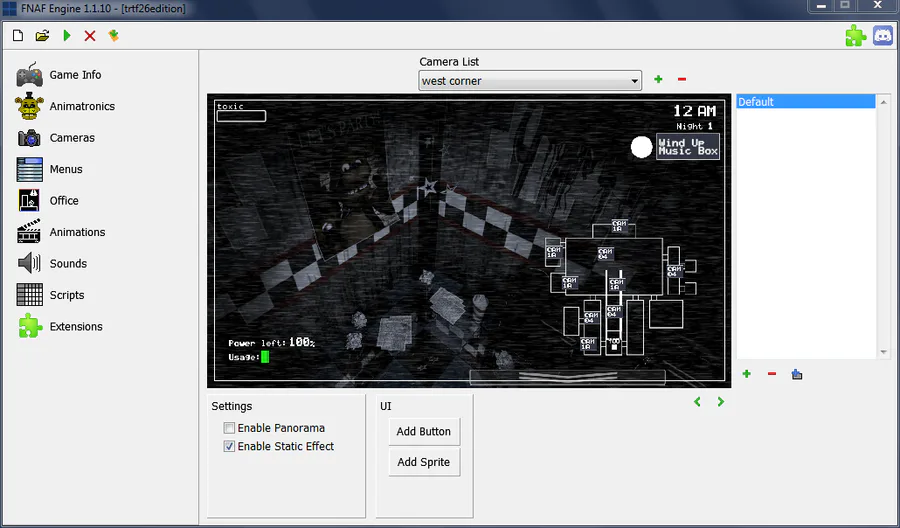The width and height of the screenshot is (900, 528).
Task: Click the Power left: 100% text
Action: coord(271,343)
